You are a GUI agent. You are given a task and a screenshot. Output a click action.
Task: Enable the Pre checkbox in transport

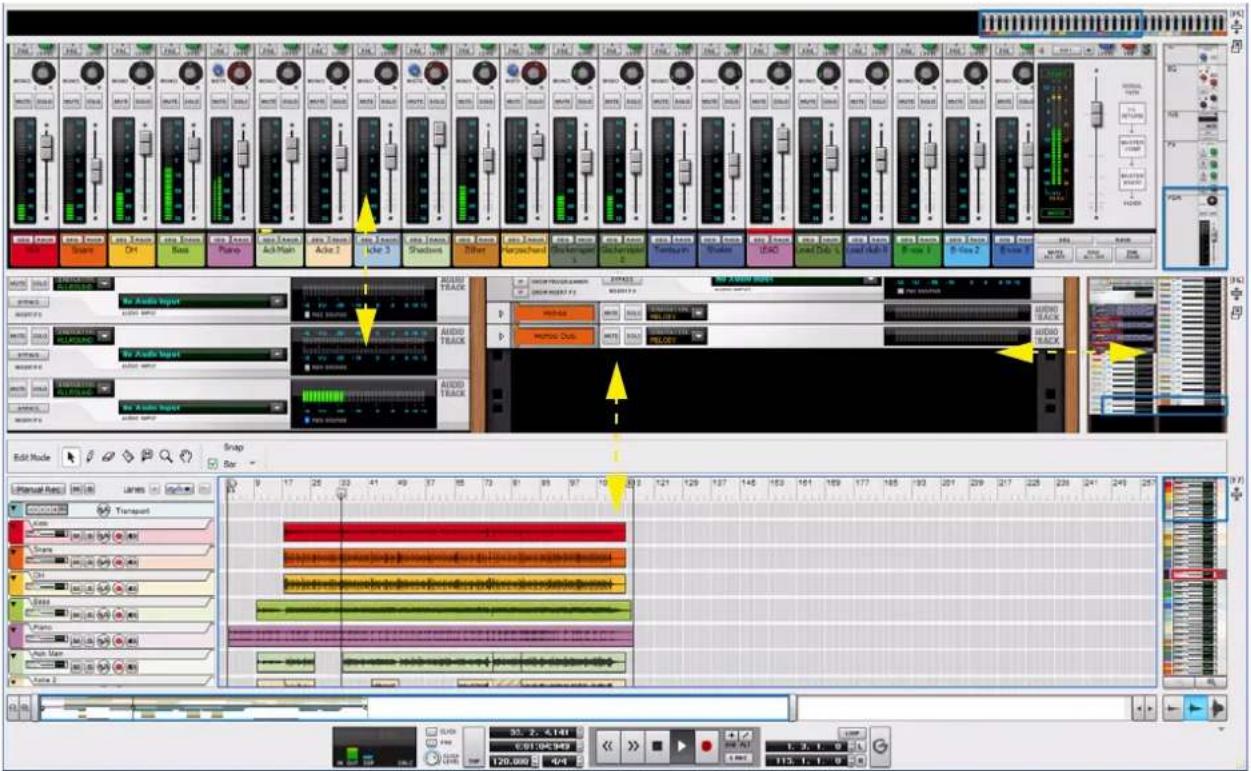(x=432, y=743)
